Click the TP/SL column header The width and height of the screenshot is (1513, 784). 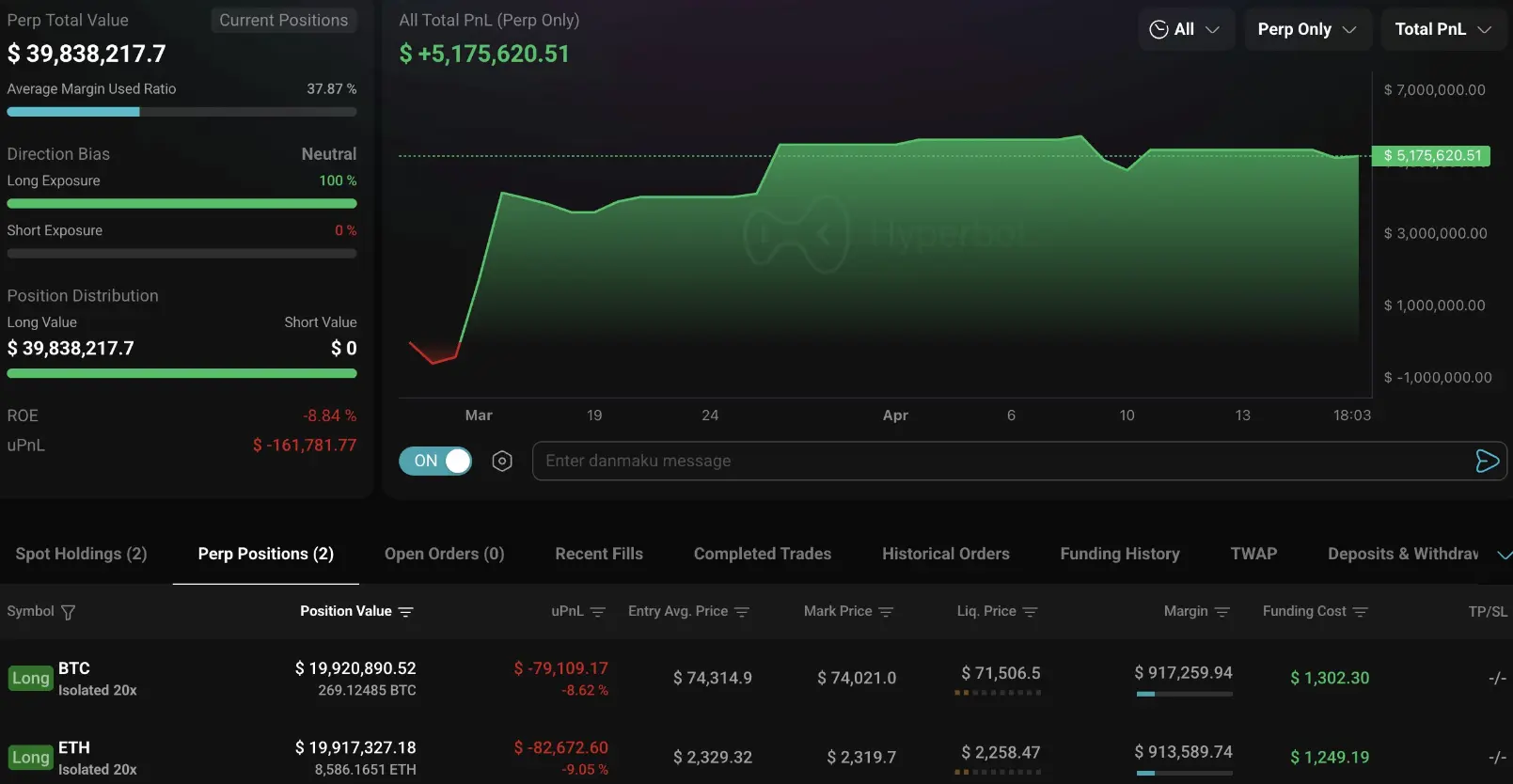tap(1488, 611)
